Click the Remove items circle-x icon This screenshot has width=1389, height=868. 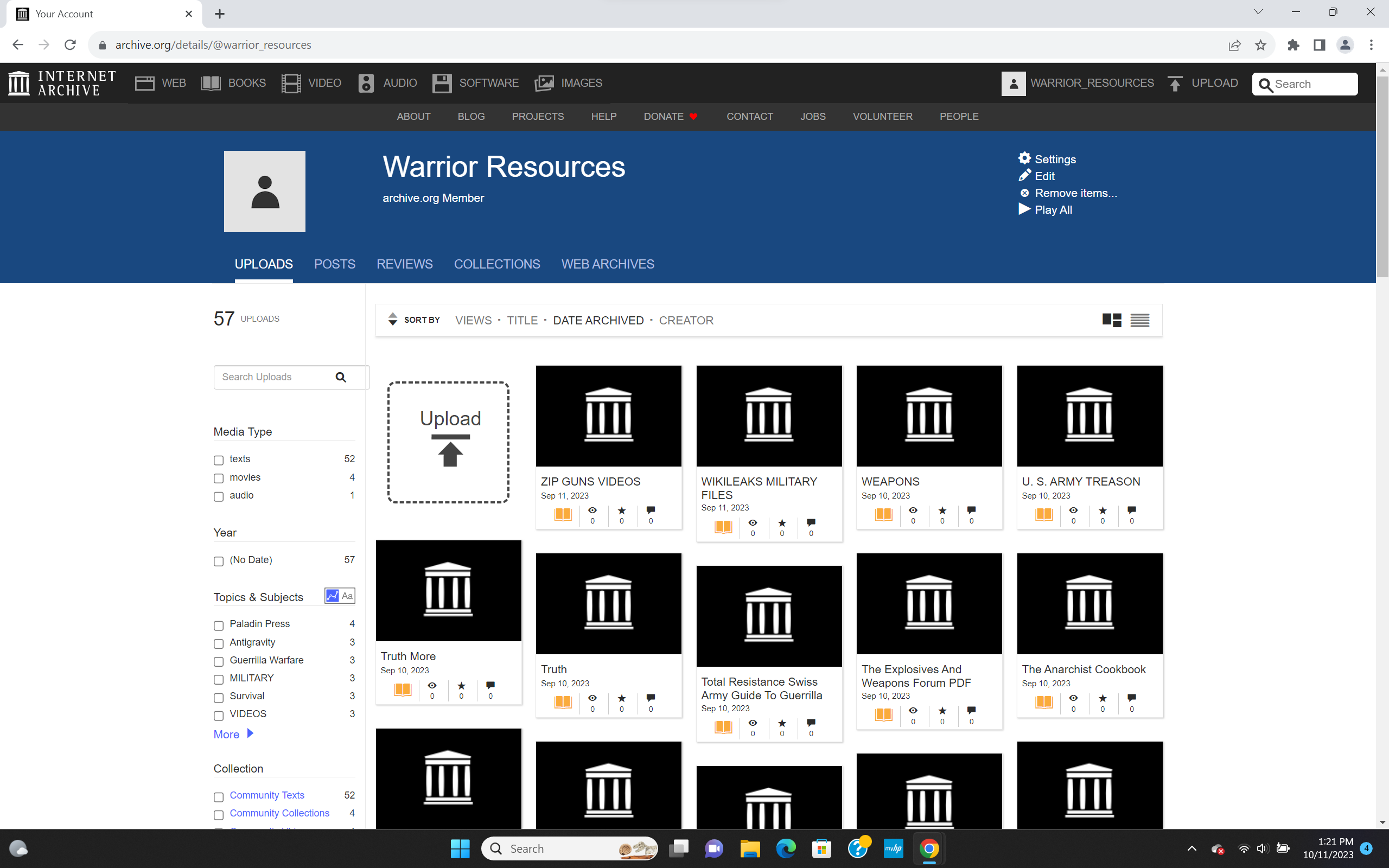[x=1024, y=193]
